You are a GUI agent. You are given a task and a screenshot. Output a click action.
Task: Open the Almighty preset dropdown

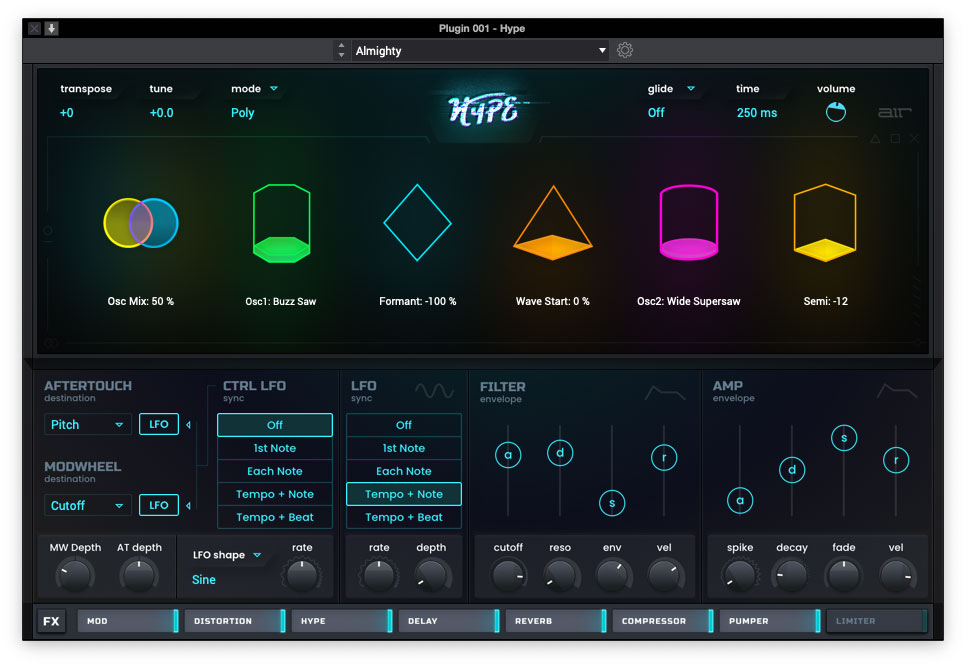tap(480, 50)
